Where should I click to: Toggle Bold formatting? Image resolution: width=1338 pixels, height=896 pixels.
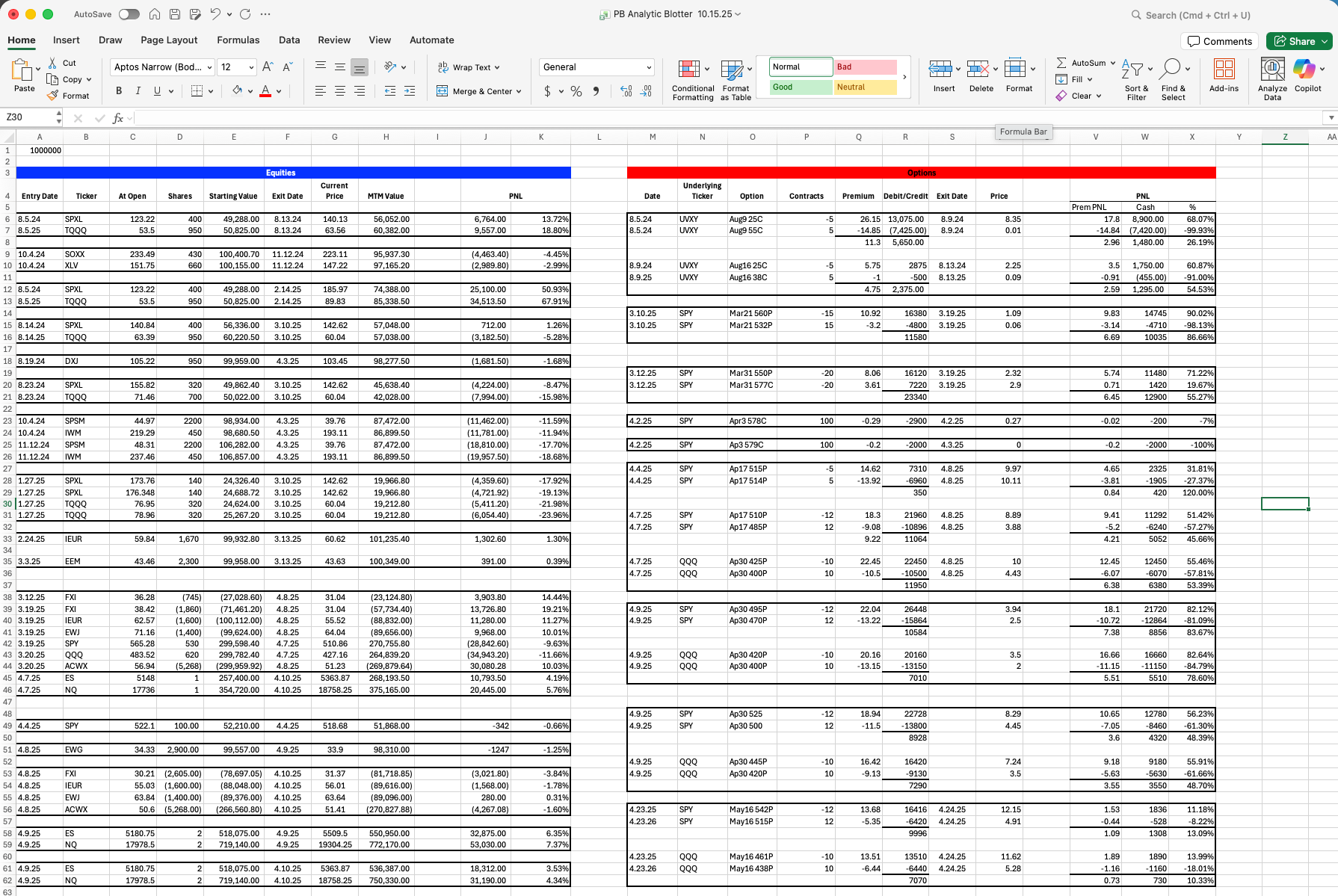click(x=119, y=90)
